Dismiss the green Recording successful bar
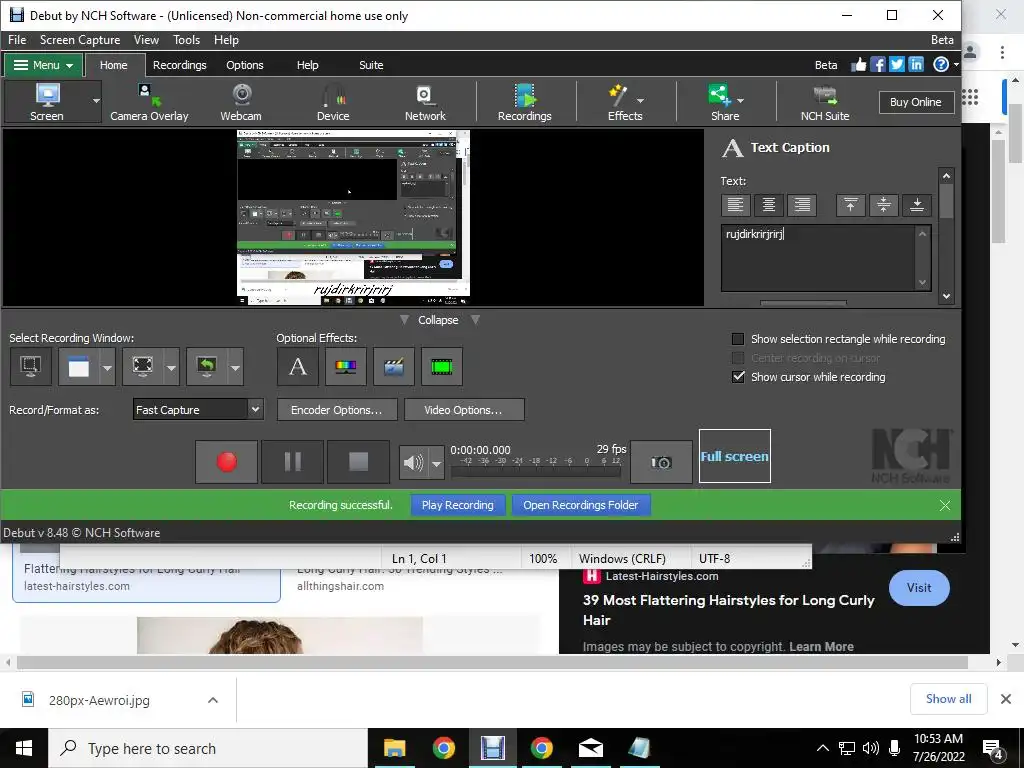This screenshot has width=1024, height=768. (944, 505)
